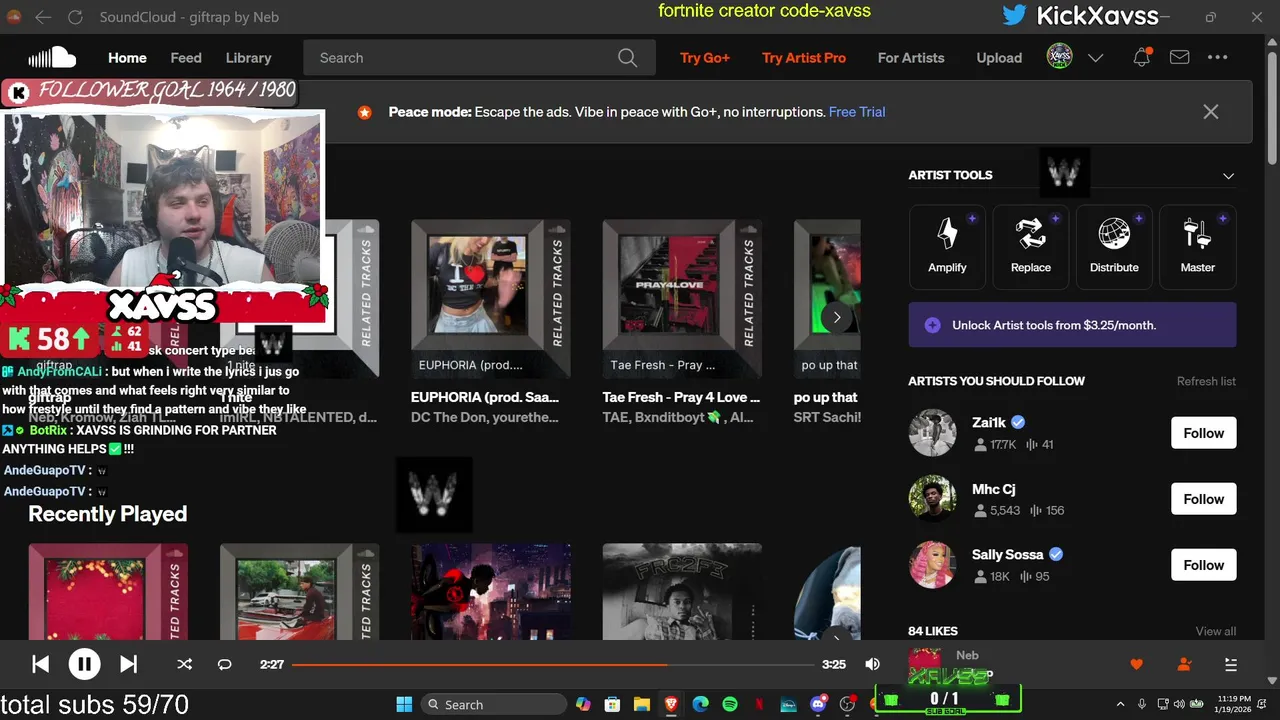1280x720 pixels.
Task: Open the Windows Start menu
Action: point(404,704)
